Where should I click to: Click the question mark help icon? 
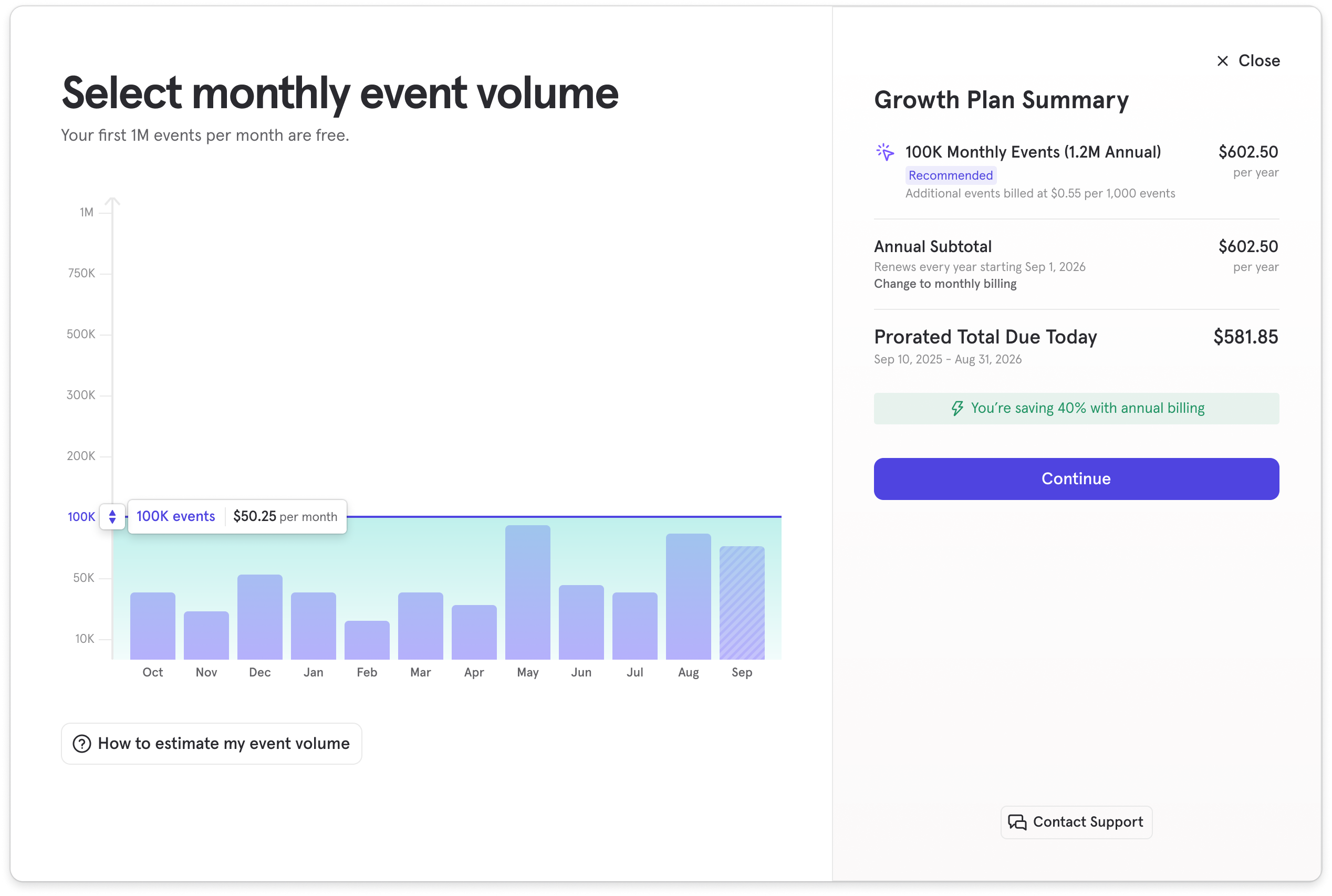click(x=82, y=744)
